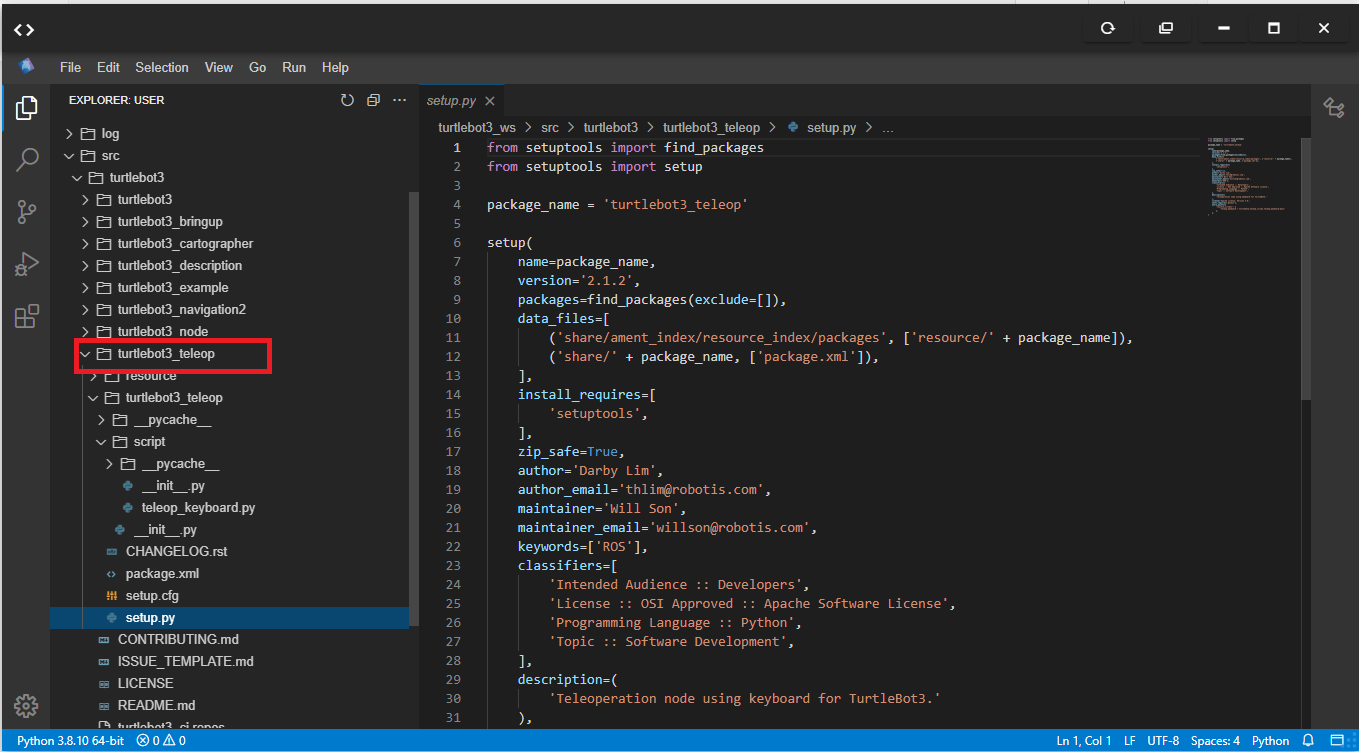Click LF line ending indicator
Viewport: 1359px width, 752px height.
1130,741
